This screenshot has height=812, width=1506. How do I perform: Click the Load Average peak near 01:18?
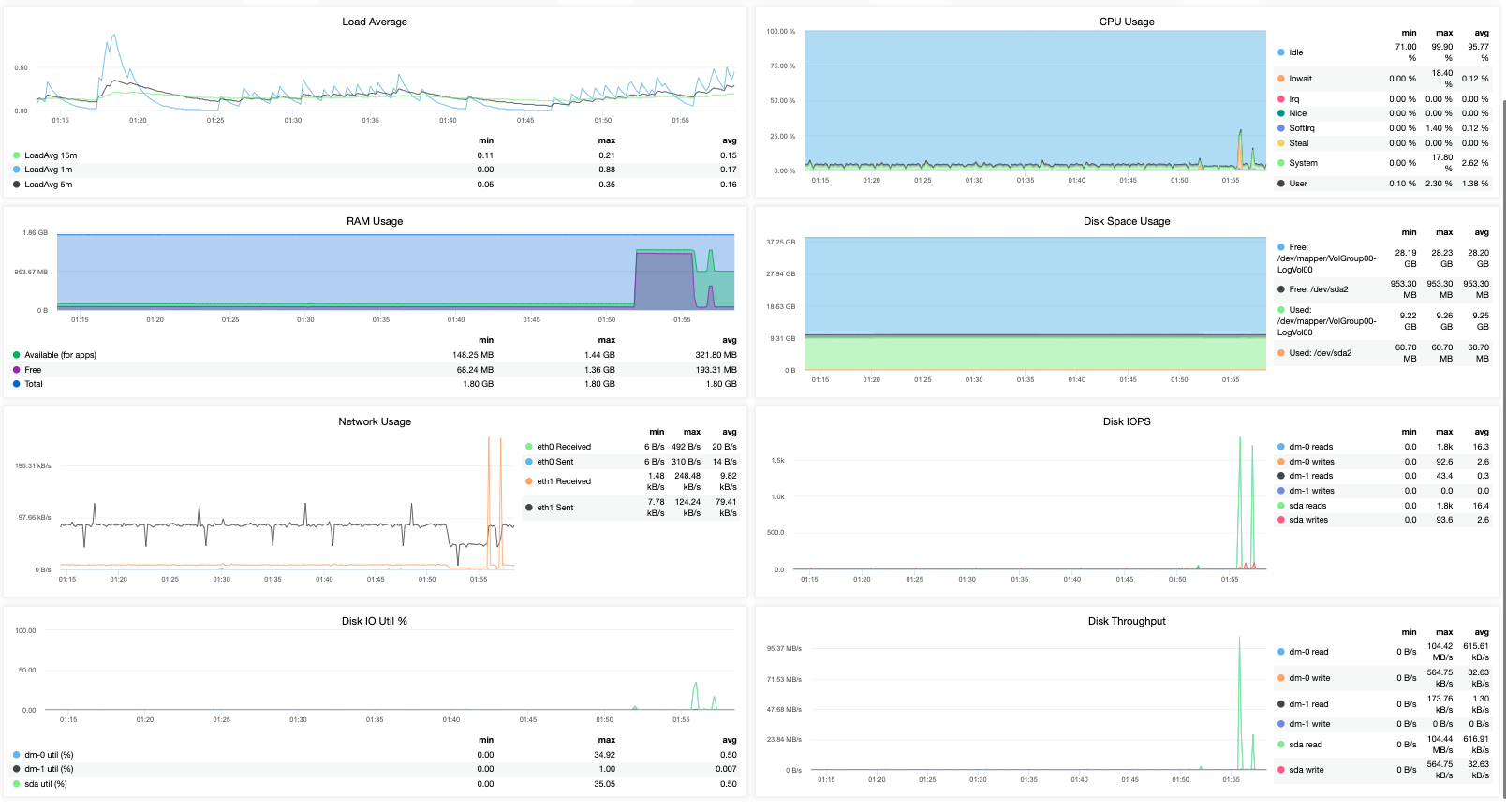point(113,37)
